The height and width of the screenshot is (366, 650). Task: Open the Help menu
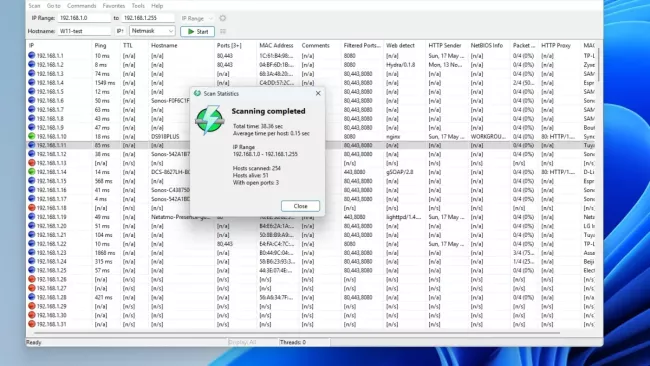click(x=157, y=6)
